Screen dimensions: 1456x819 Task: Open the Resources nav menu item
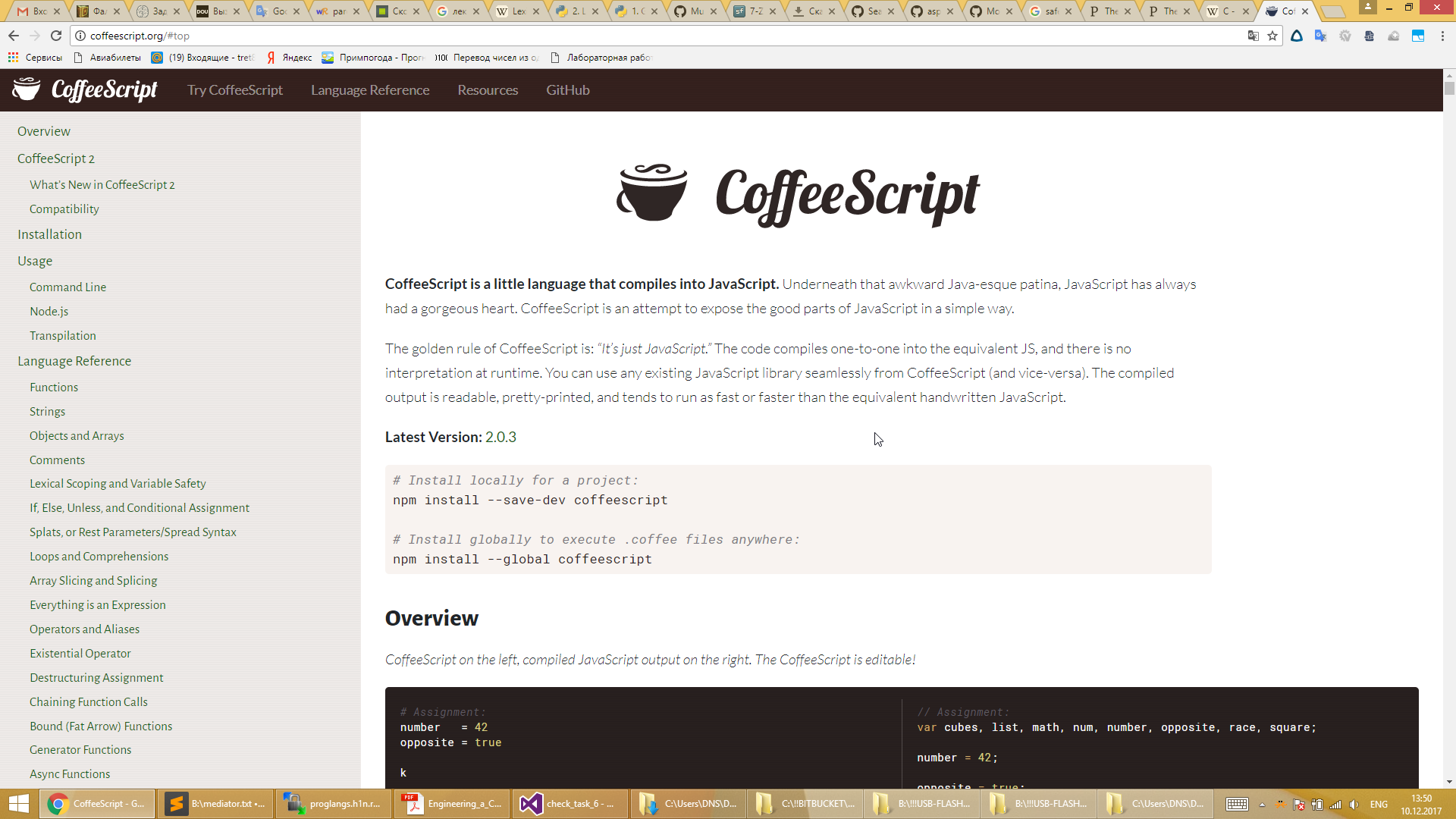pos(488,90)
